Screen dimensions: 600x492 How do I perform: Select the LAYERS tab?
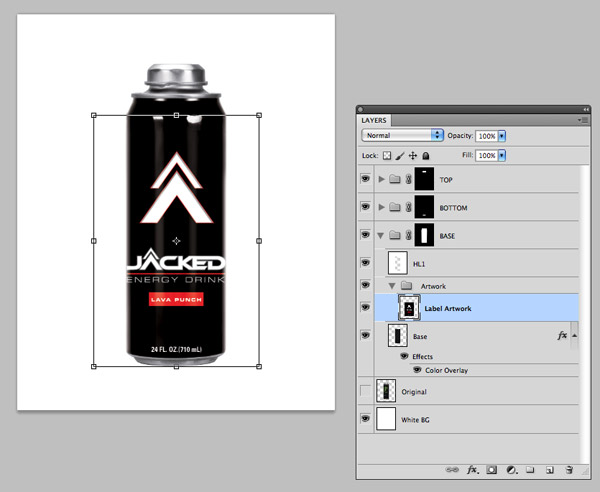click(x=374, y=120)
